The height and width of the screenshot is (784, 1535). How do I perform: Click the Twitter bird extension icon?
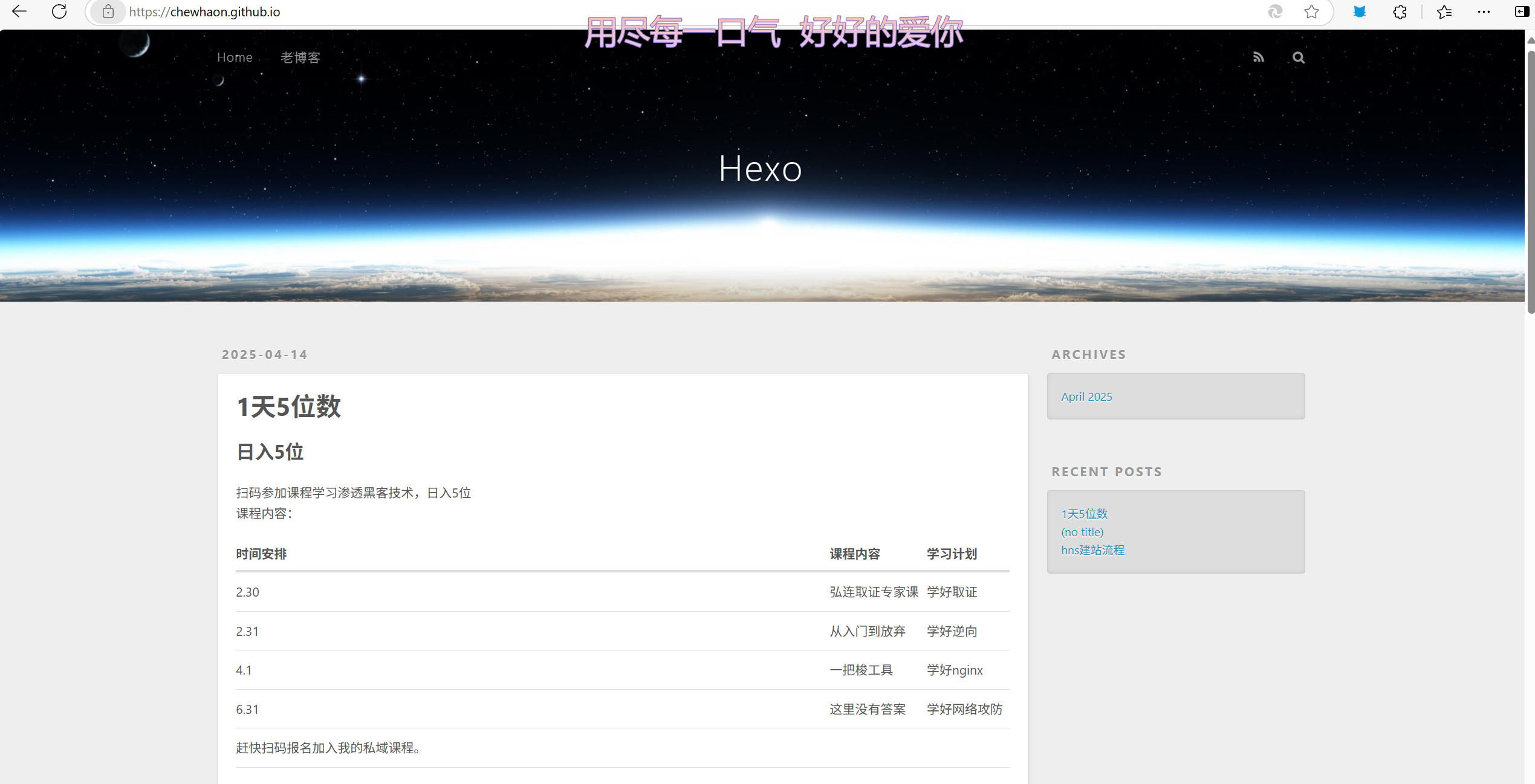(x=1360, y=11)
